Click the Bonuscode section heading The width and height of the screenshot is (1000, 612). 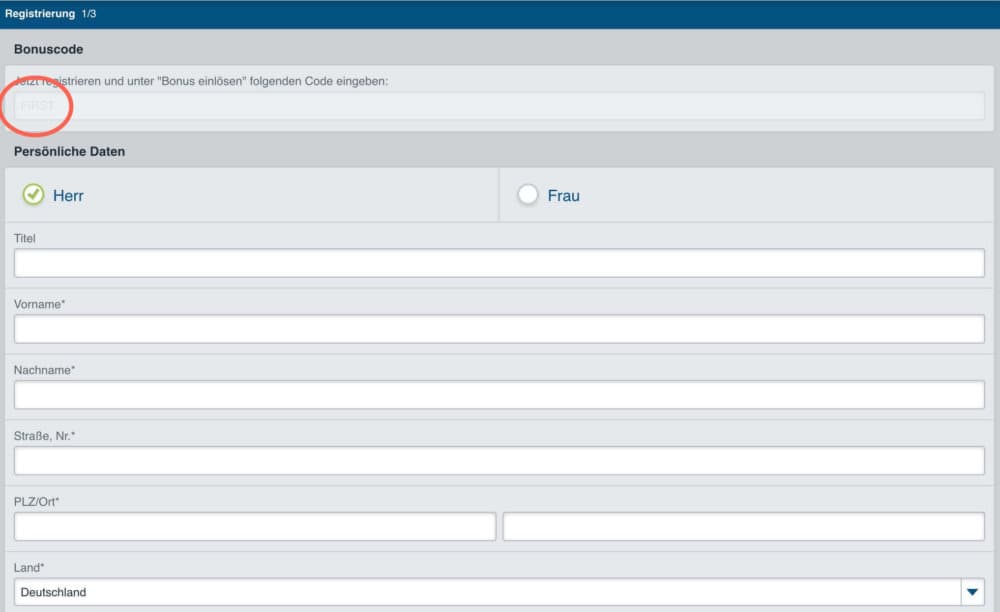48,49
